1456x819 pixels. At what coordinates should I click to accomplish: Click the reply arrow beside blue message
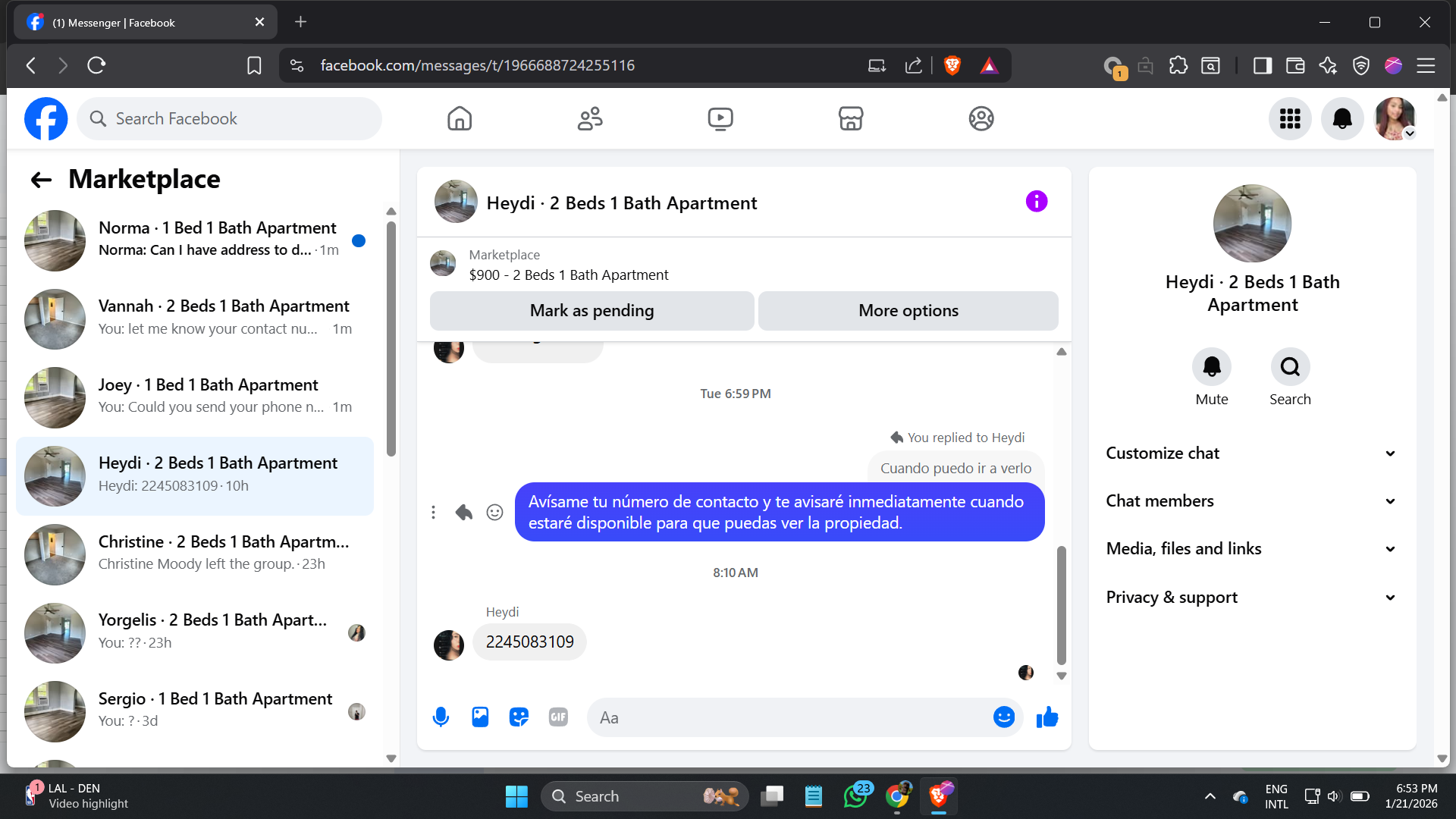(x=464, y=513)
